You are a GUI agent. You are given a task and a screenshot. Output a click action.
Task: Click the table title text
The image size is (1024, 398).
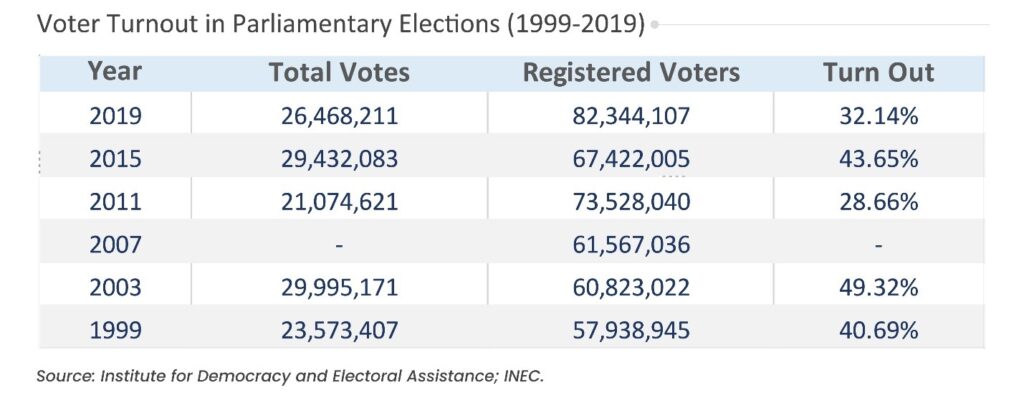coord(341,25)
